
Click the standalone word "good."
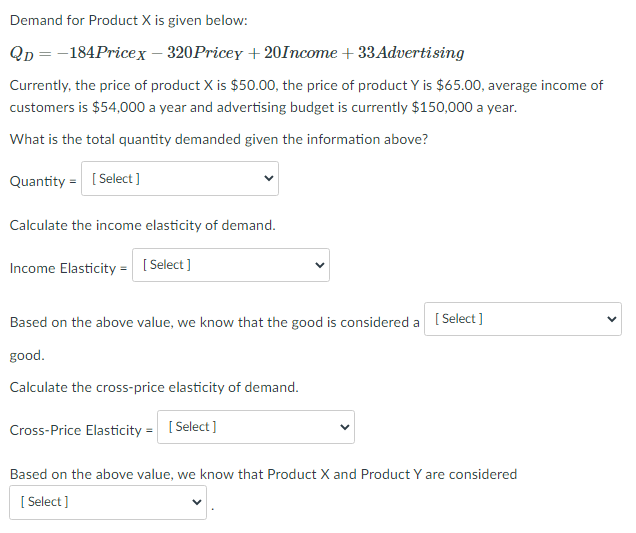[27, 355]
